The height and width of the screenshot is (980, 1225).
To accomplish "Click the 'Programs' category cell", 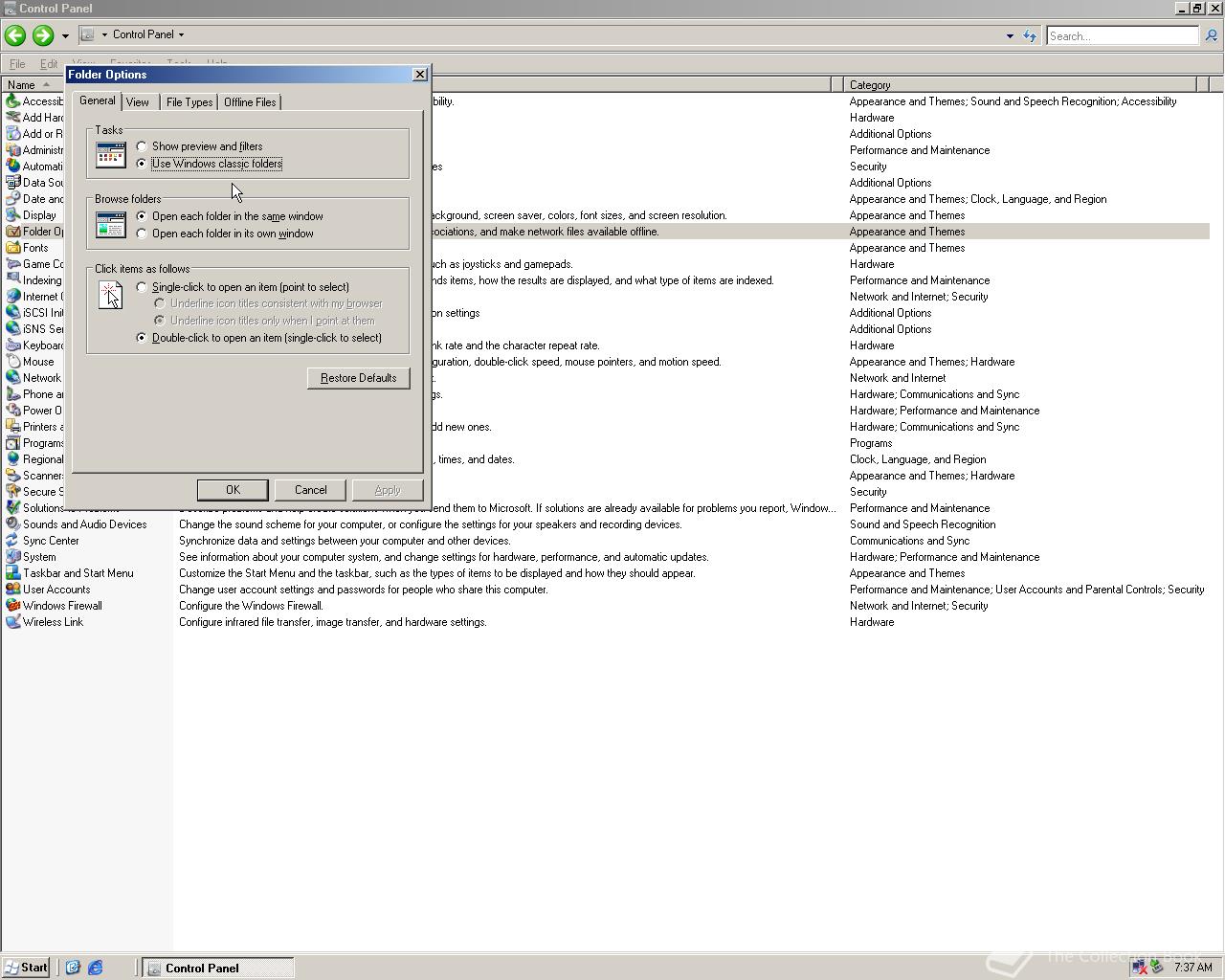I will coord(871,443).
